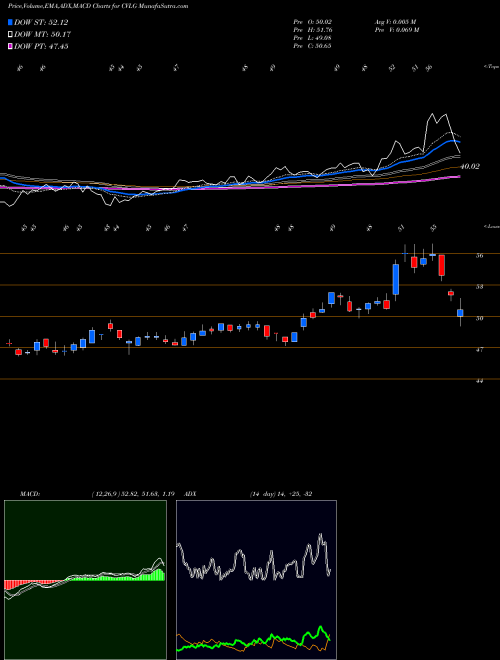
Task: Click the ADX (14 day) values text
Action: click(281, 494)
